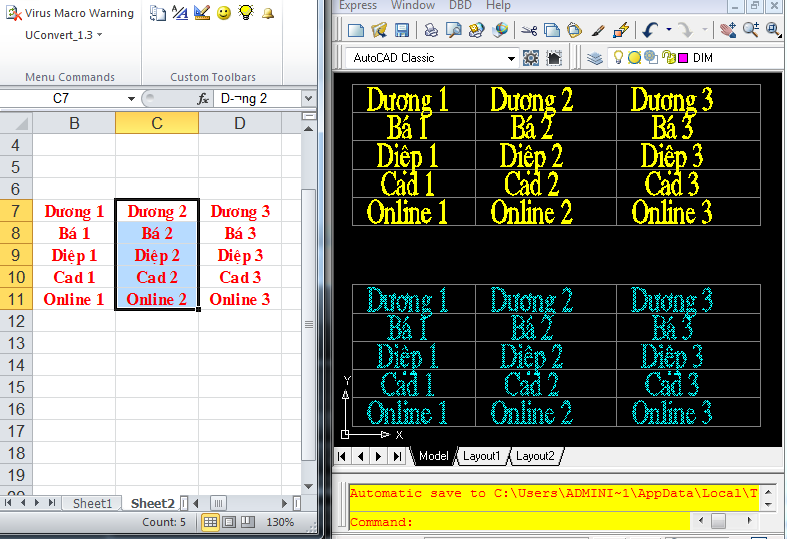The image size is (787, 539).
Task: Expand the Name Box dropdown arrow
Action: pyautogui.click(x=131, y=99)
